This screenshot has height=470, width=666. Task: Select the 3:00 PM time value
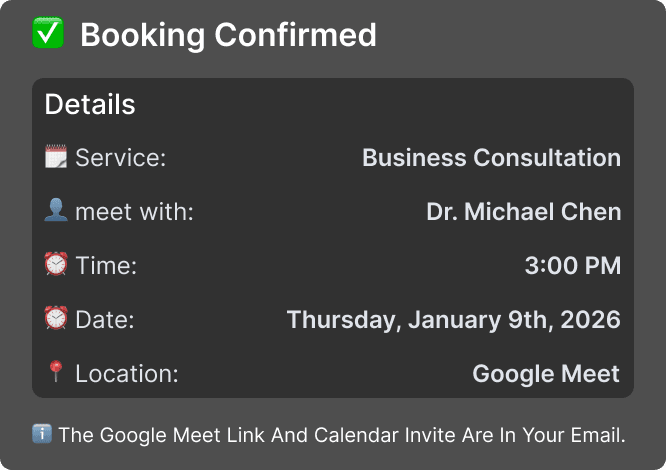pyautogui.click(x=572, y=266)
